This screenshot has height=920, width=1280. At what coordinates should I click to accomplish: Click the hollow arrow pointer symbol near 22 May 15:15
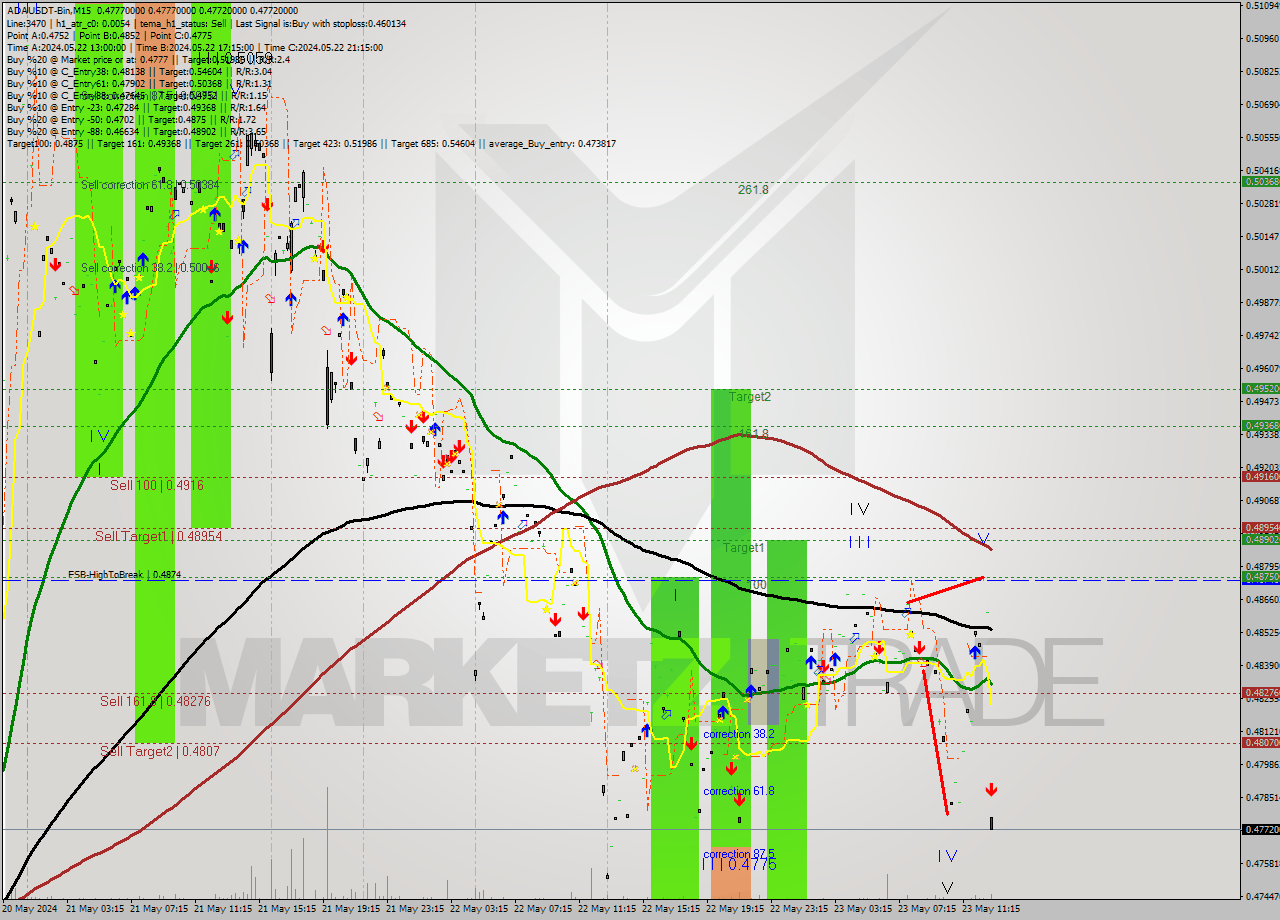pos(666,714)
